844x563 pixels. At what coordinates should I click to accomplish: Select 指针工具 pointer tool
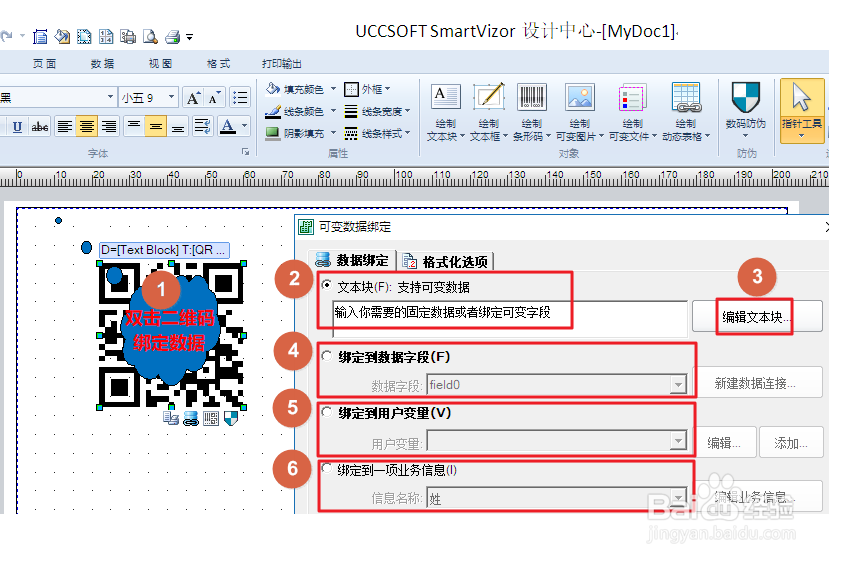802,110
